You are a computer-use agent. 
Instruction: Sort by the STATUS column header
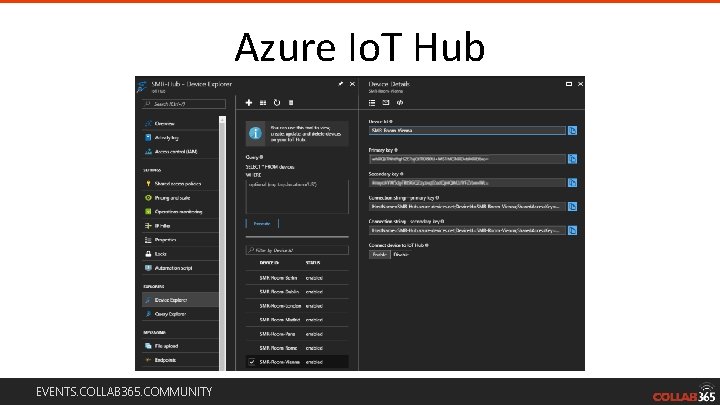pos(313,263)
